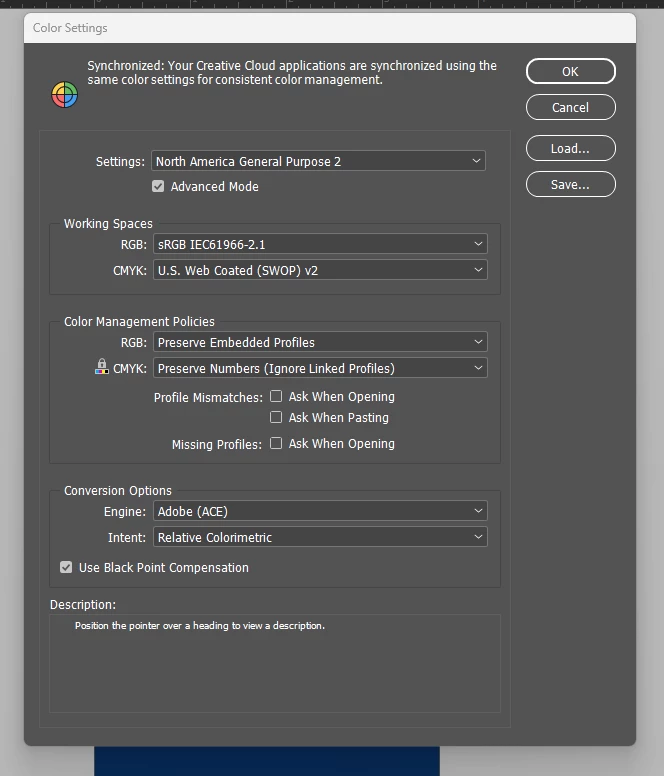The image size is (664, 776).
Task: Click the CMYK policy lock icon
Action: point(101,367)
